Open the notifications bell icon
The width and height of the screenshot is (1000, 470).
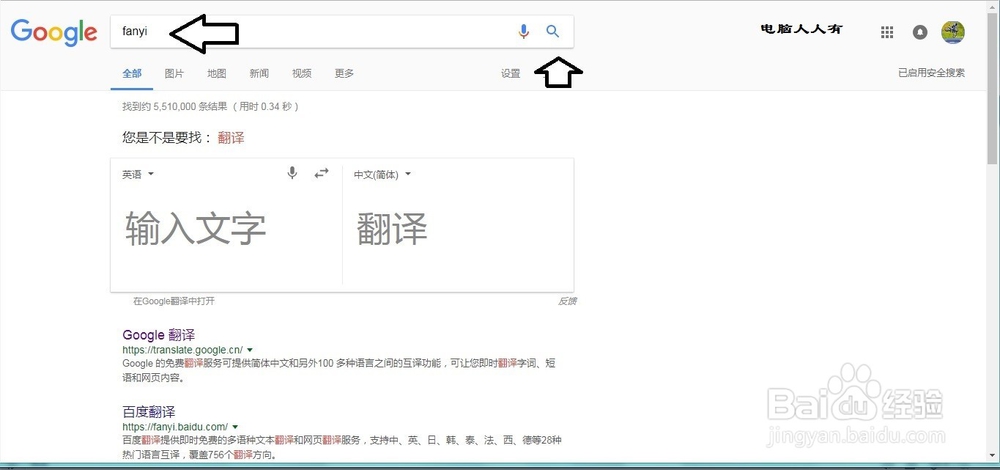[x=920, y=33]
